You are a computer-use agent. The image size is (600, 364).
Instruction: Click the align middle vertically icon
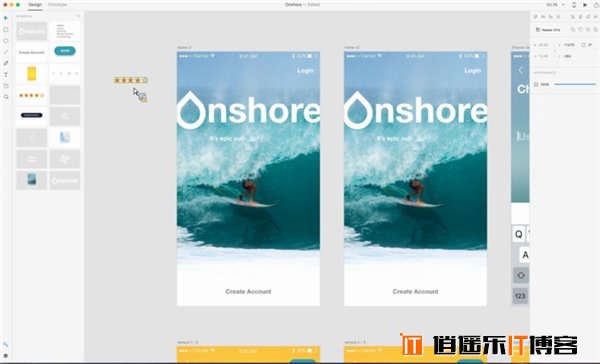tap(543, 17)
